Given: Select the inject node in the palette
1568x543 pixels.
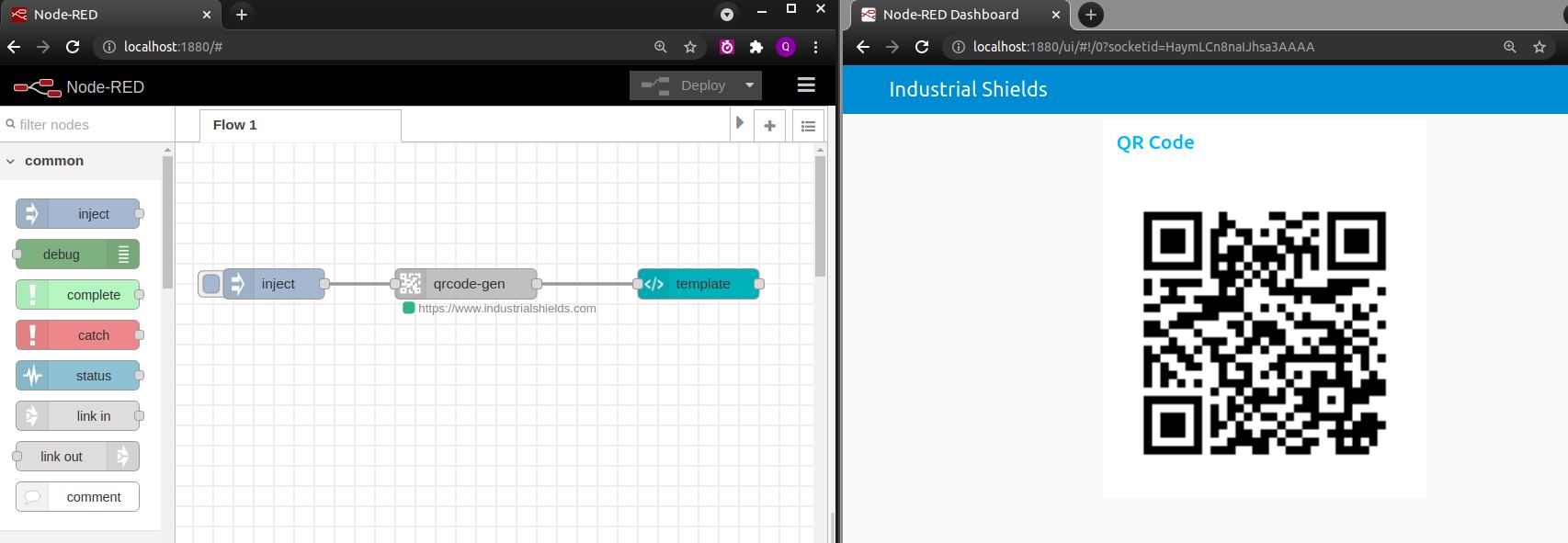Looking at the screenshot, I should click(78, 214).
